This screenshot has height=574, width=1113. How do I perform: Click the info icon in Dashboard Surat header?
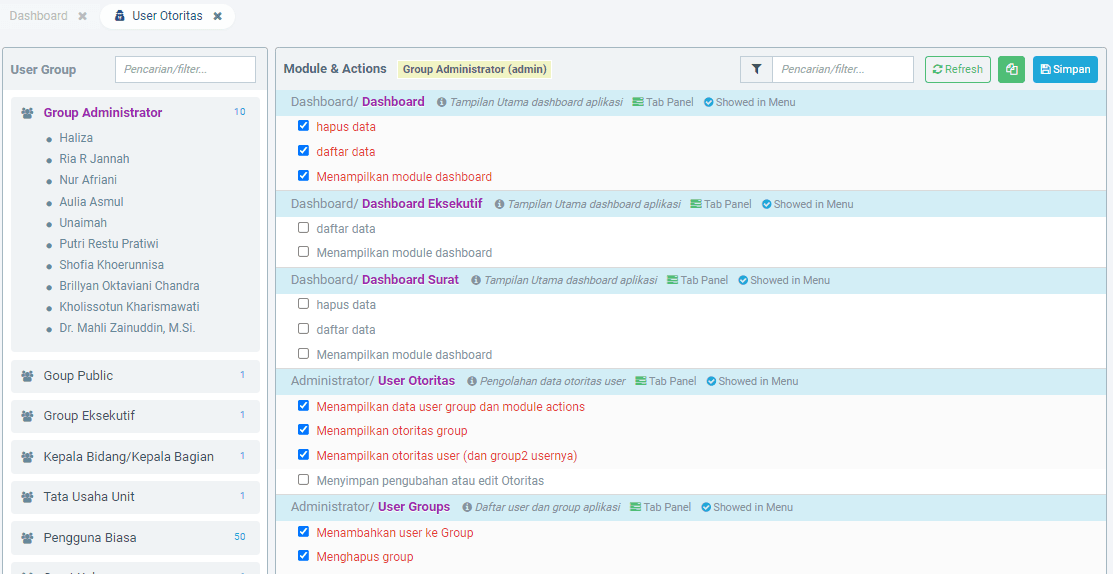pos(476,280)
